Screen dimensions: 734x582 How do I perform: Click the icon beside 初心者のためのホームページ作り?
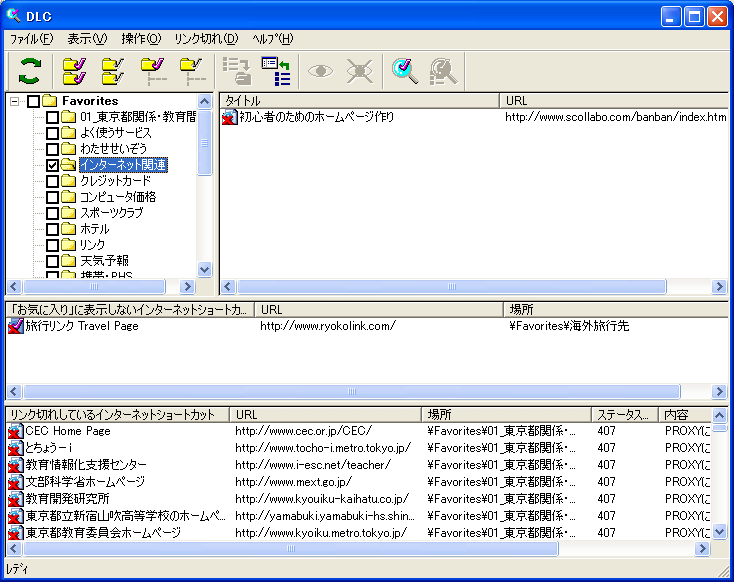(229, 117)
